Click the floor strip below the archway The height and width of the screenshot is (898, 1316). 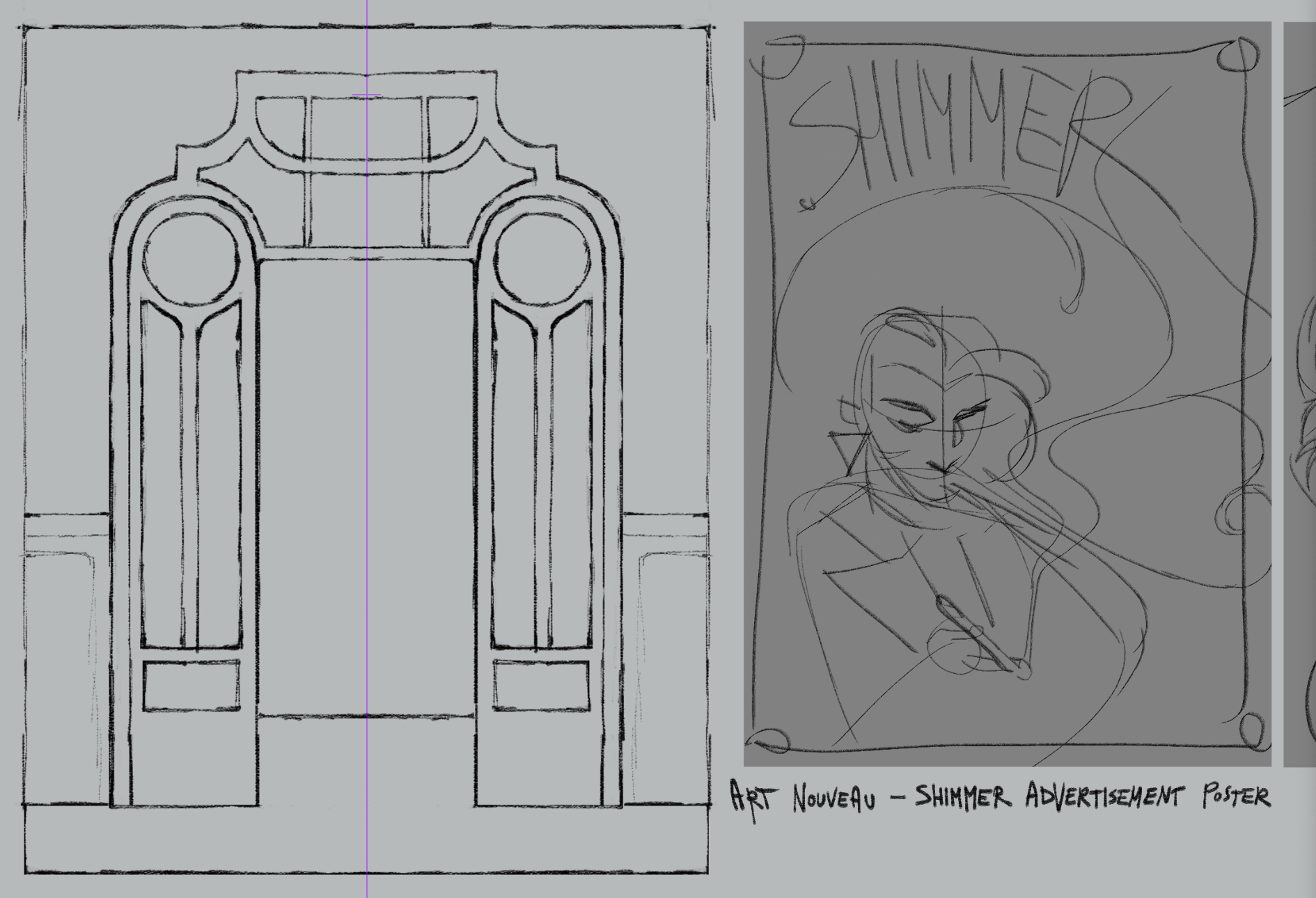point(366,839)
